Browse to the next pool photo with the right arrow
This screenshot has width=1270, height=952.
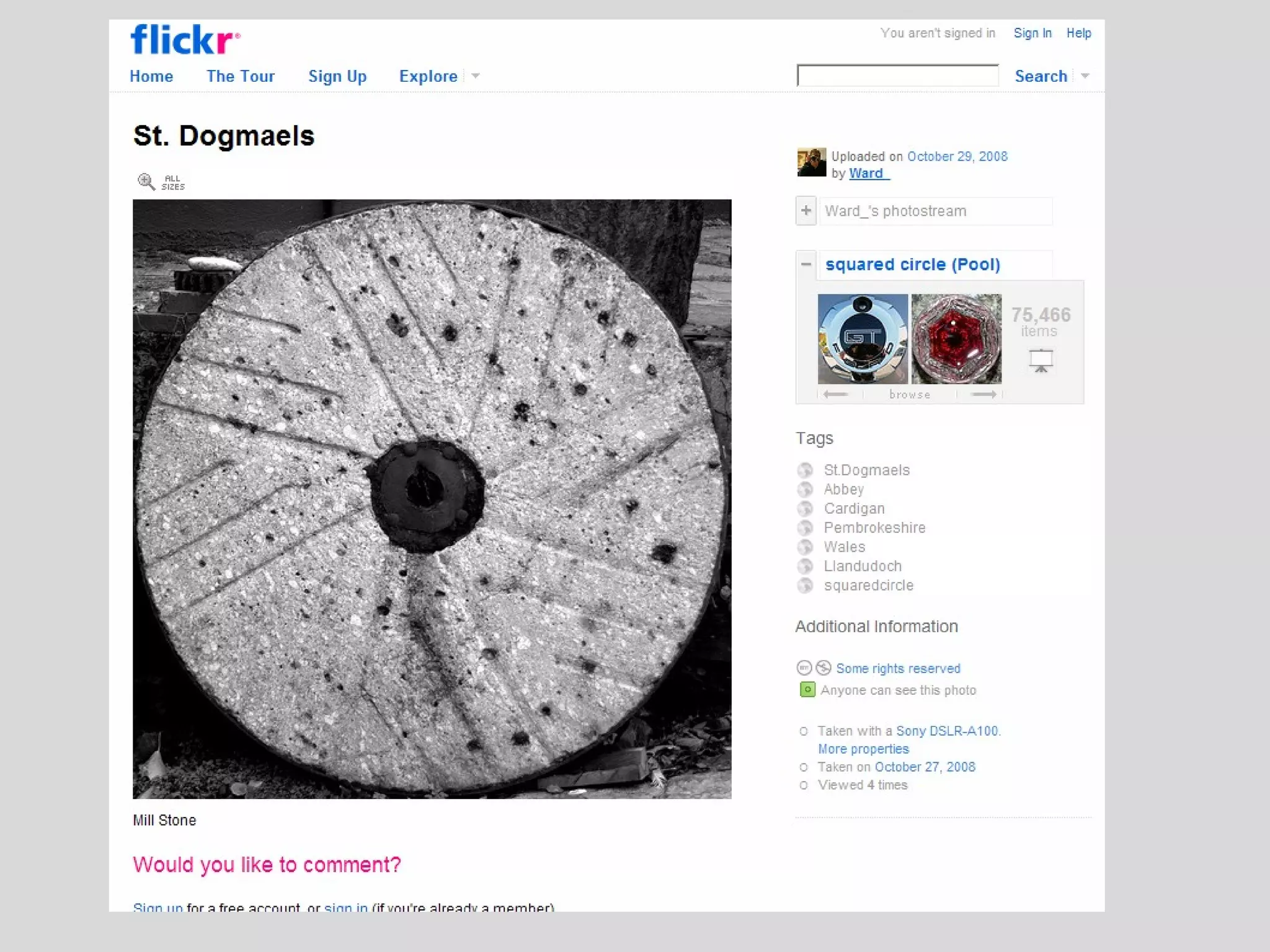984,394
